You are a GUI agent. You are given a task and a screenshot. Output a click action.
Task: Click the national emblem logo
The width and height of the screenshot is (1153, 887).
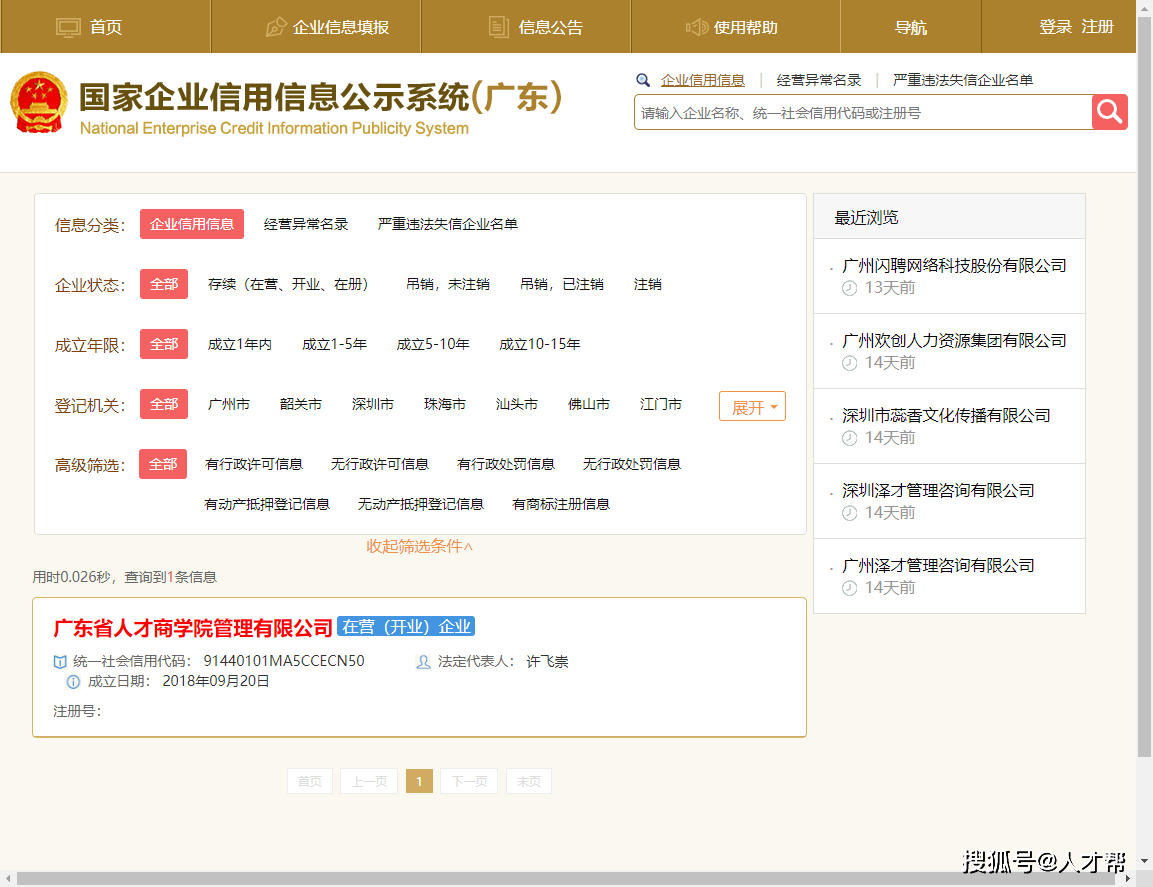coord(39,102)
